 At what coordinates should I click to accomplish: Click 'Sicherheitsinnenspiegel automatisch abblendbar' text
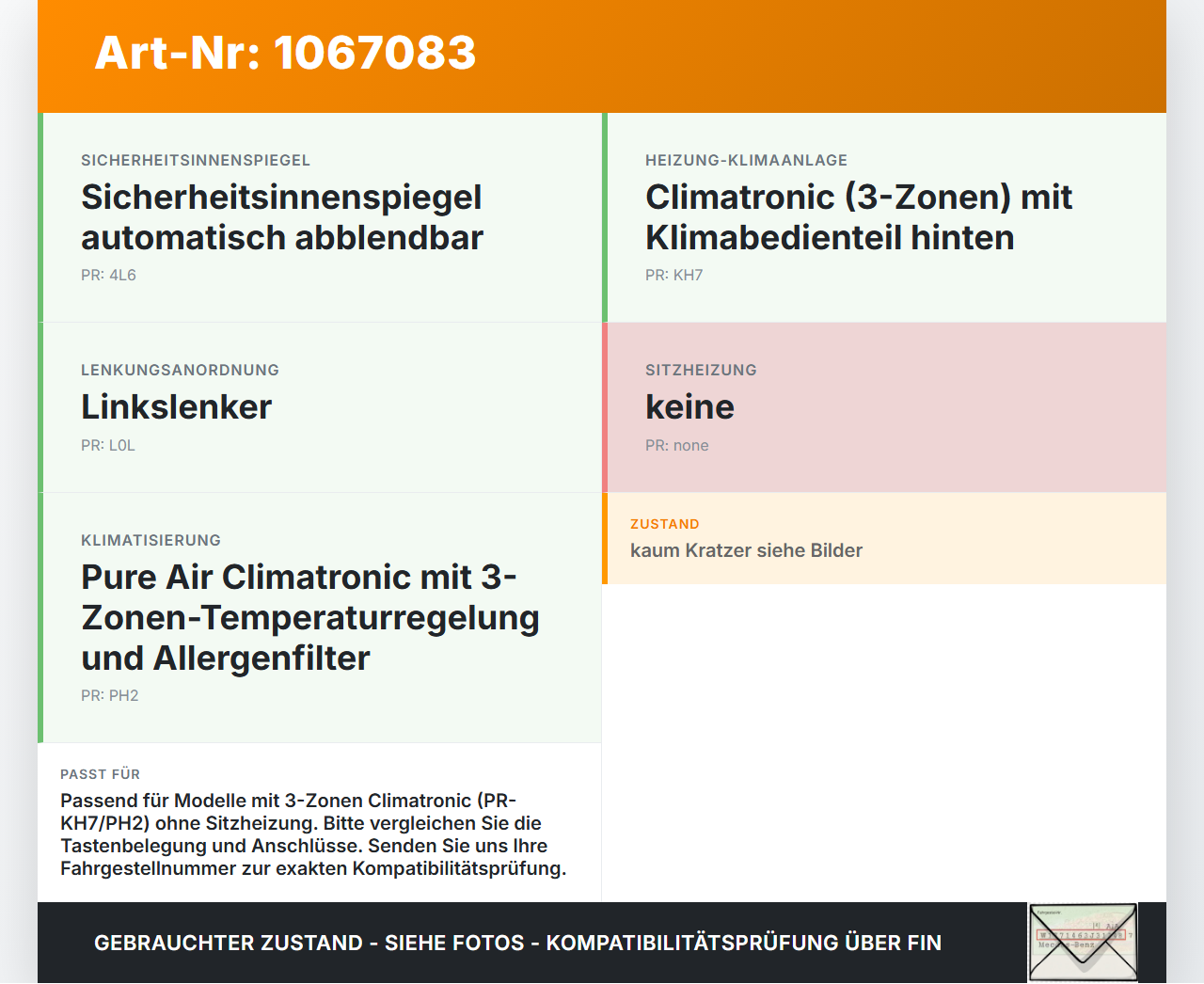point(282,217)
